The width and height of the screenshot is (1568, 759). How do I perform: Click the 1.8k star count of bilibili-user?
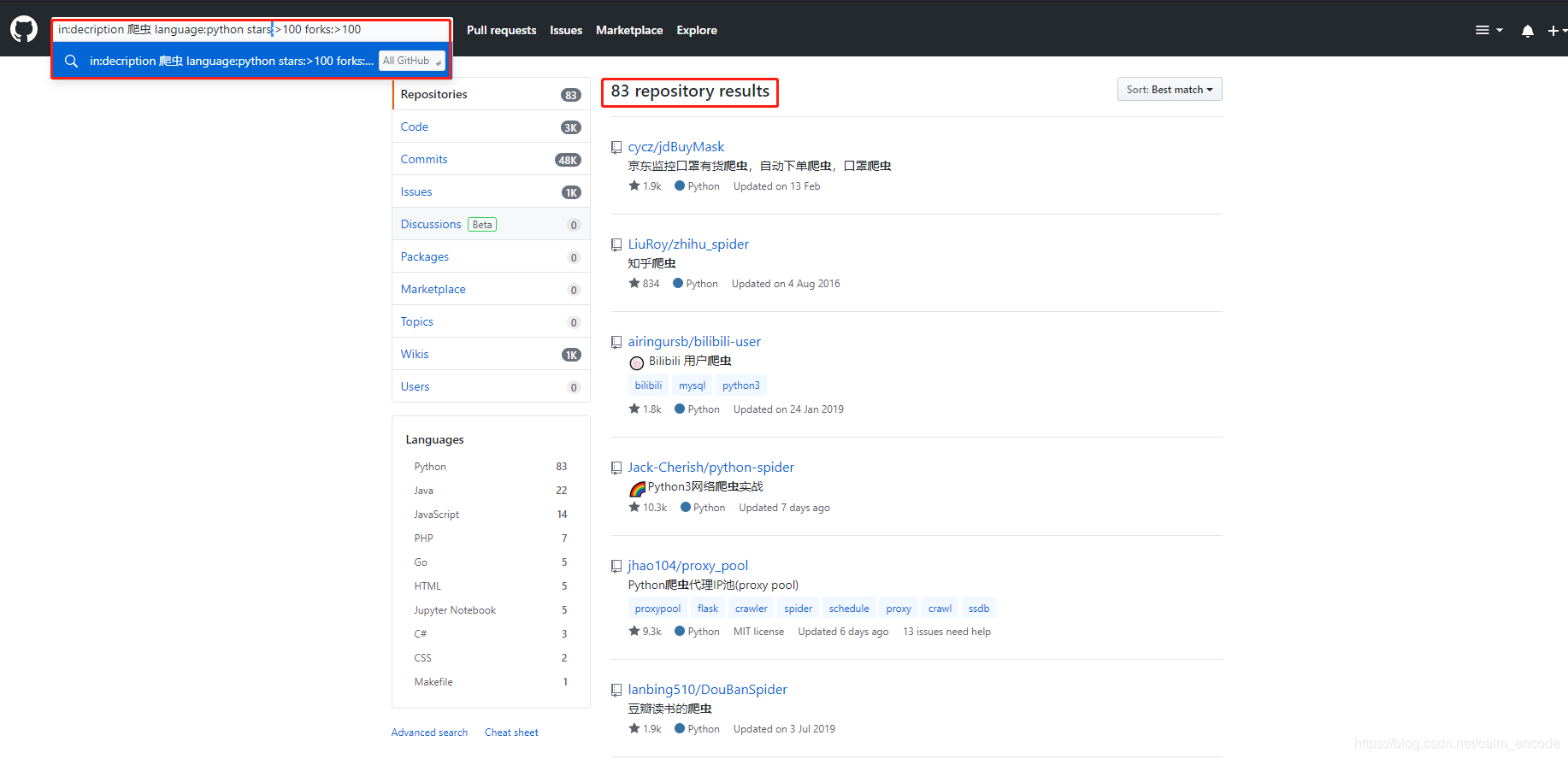645,409
